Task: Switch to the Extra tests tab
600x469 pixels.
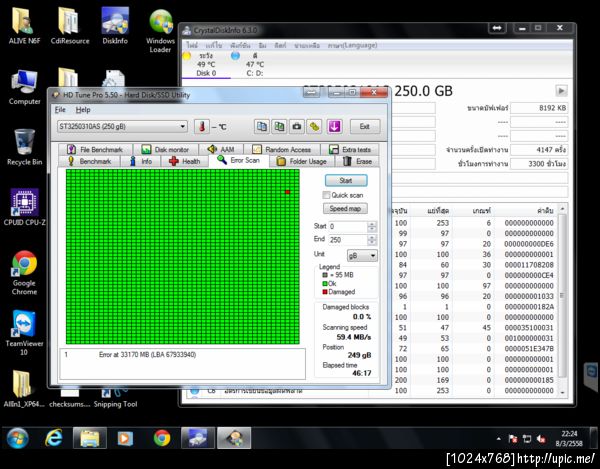Action: pyautogui.click(x=350, y=150)
